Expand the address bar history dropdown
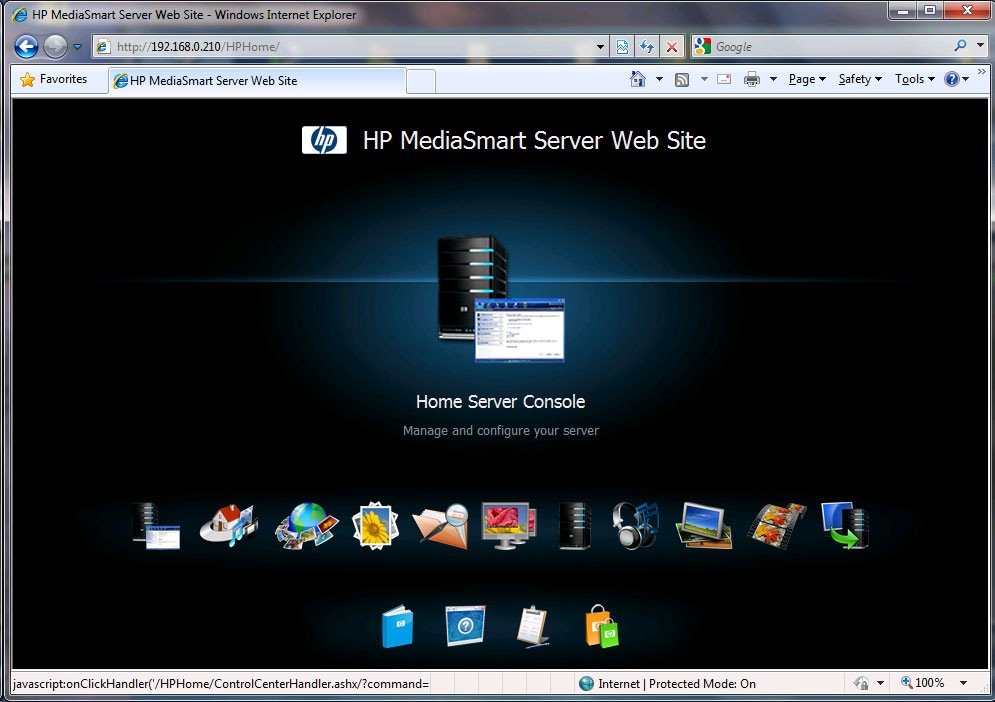This screenshot has width=995, height=702. click(x=600, y=46)
